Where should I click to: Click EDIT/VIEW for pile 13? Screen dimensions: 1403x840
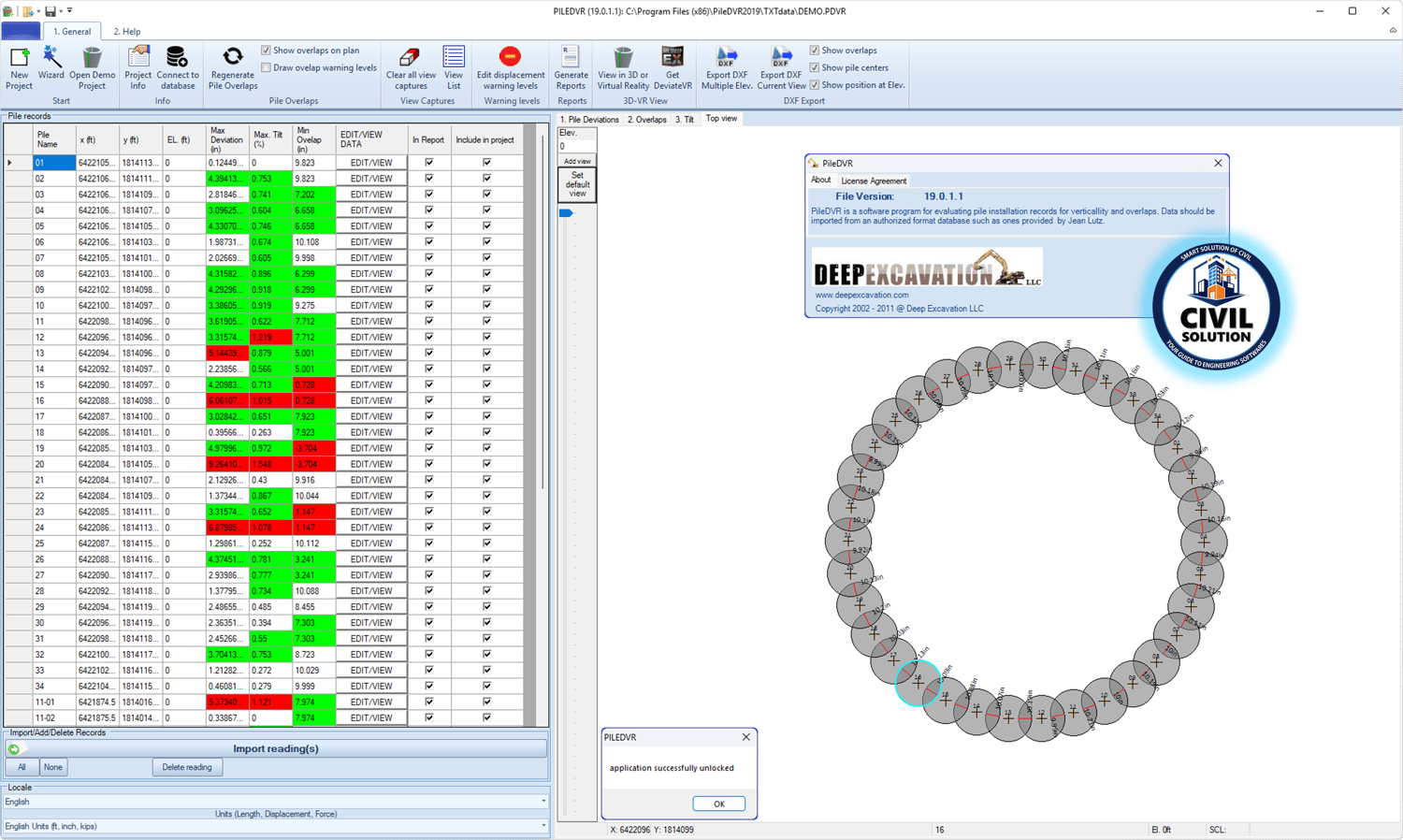click(x=371, y=354)
